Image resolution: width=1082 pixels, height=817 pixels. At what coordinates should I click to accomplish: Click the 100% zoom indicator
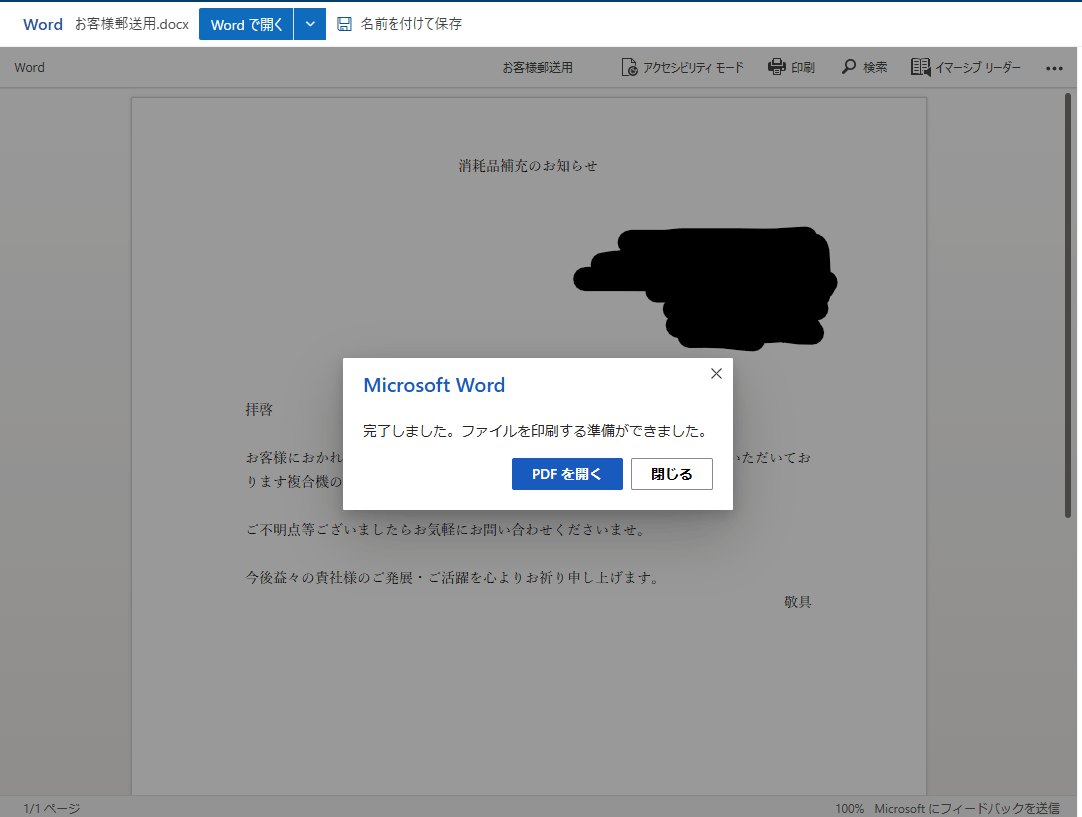(x=849, y=808)
